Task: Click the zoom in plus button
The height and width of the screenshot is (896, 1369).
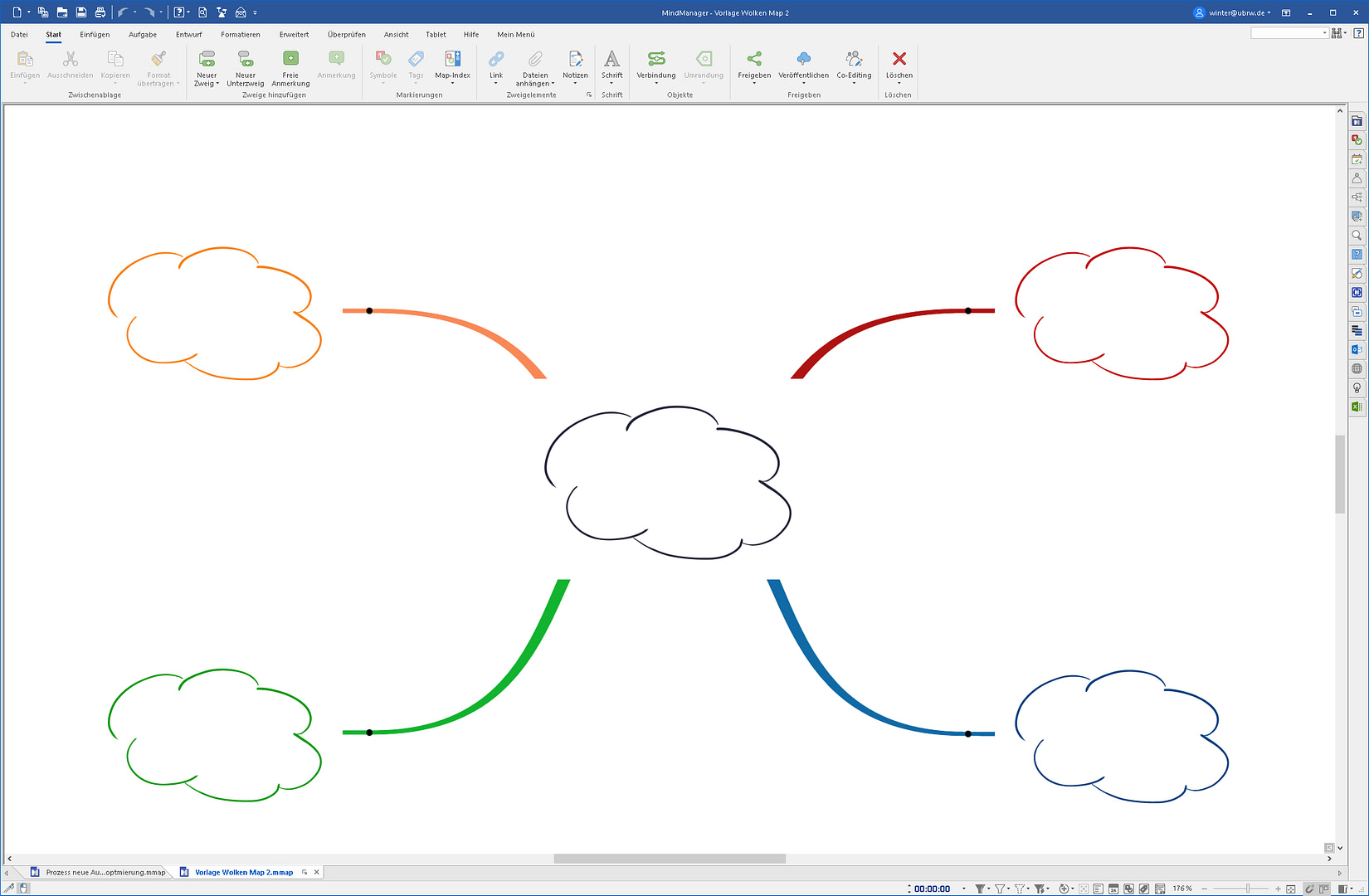Action: [x=1278, y=889]
